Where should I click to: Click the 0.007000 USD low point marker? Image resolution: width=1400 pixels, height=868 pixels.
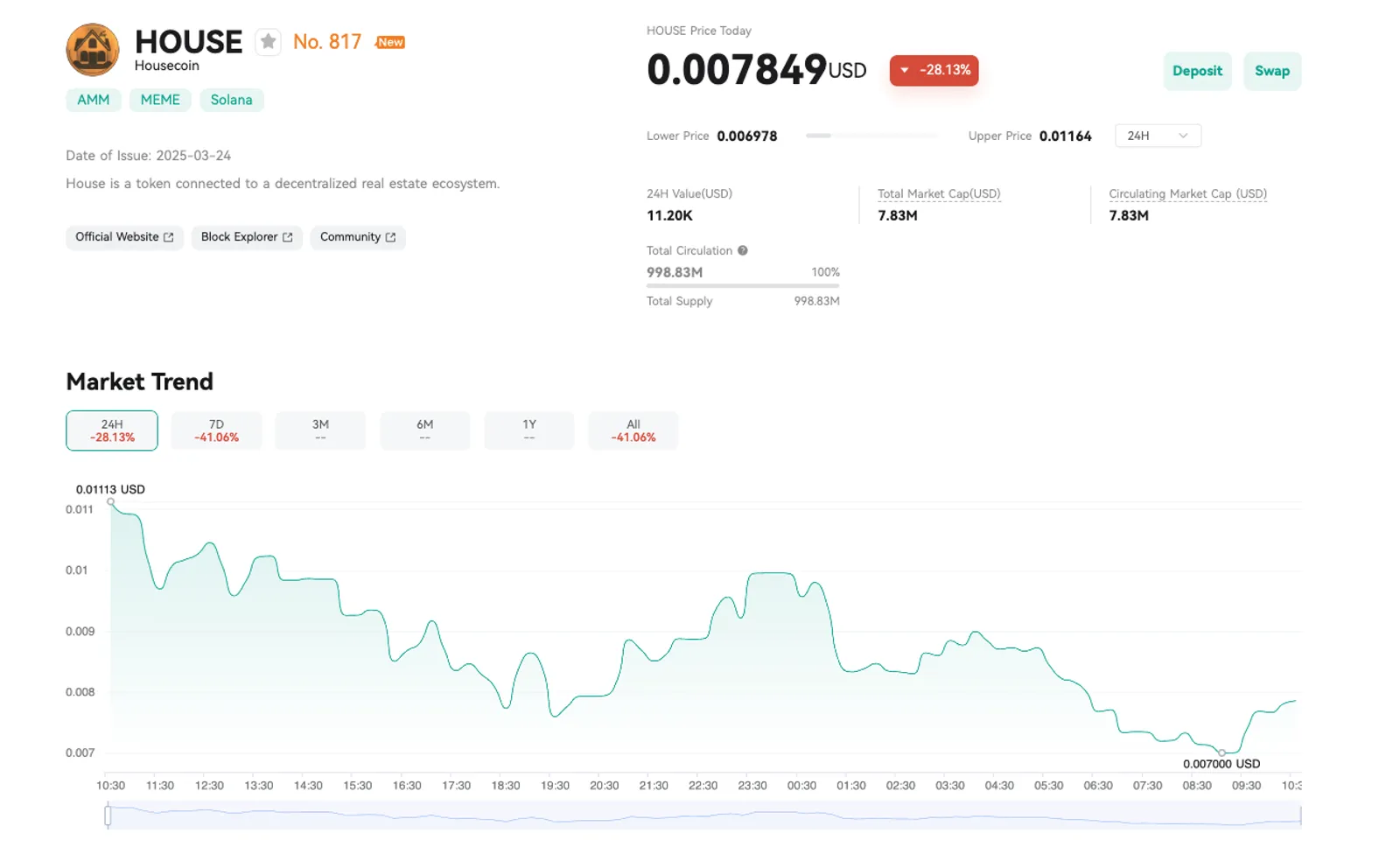1221,752
